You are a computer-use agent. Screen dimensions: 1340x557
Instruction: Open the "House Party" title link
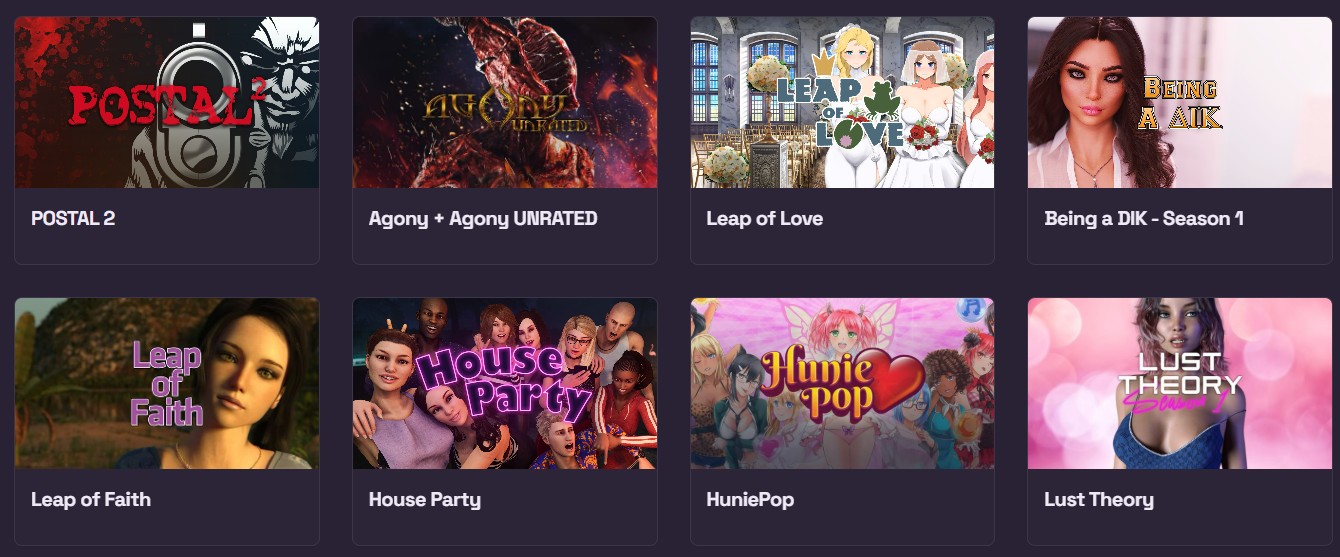pyautogui.click(x=425, y=499)
